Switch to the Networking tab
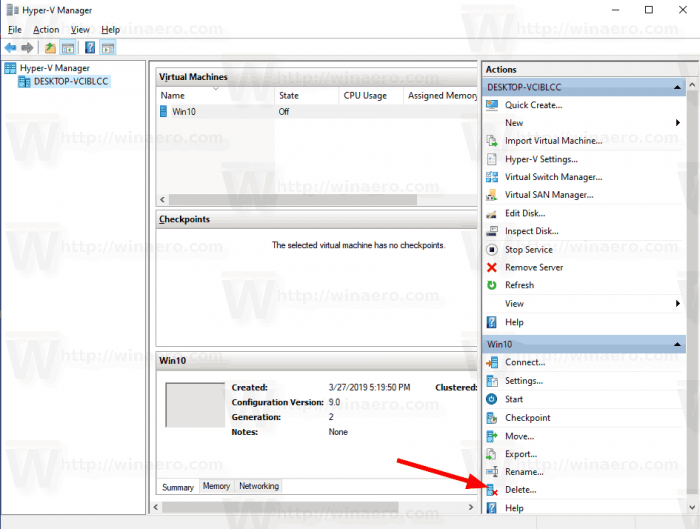Image resolution: width=700 pixels, height=529 pixels. coord(259,487)
